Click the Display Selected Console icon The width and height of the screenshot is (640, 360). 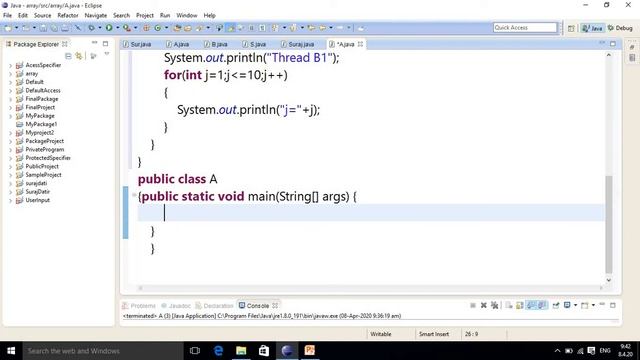[x=567, y=305]
